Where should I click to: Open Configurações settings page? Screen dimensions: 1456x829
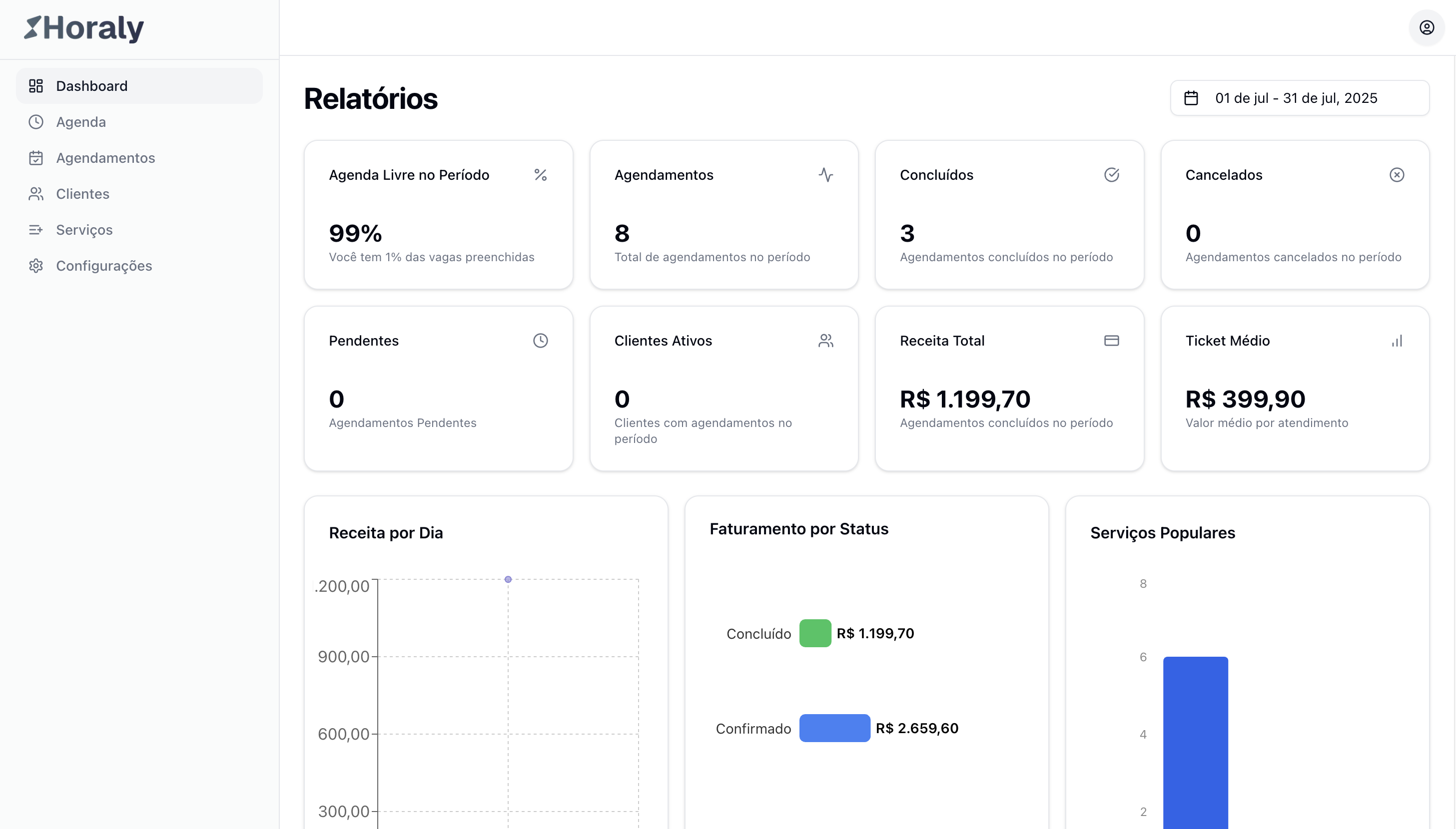[x=103, y=266]
